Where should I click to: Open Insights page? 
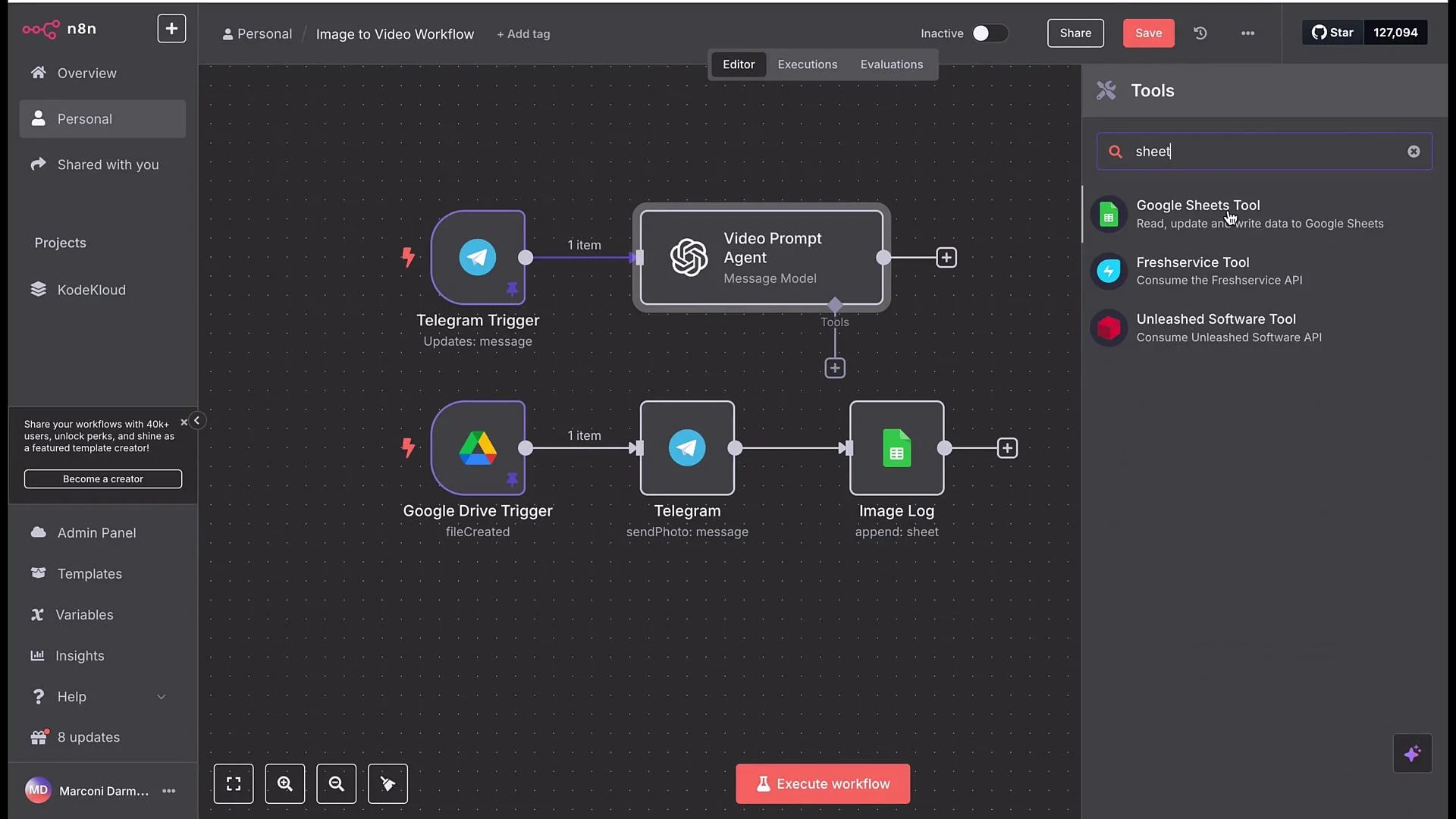pyautogui.click(x=102, y=656)
